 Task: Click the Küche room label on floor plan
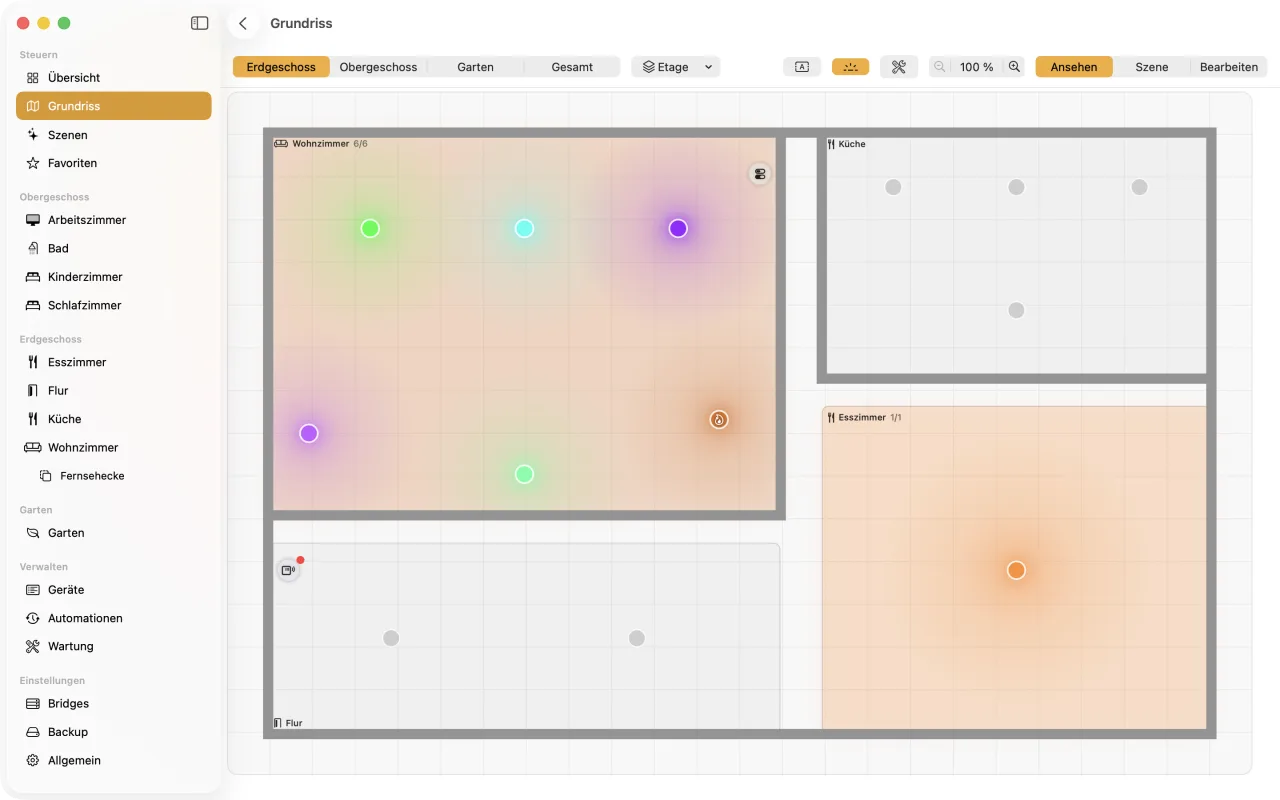pyautogui.click(x=846, y=144)
